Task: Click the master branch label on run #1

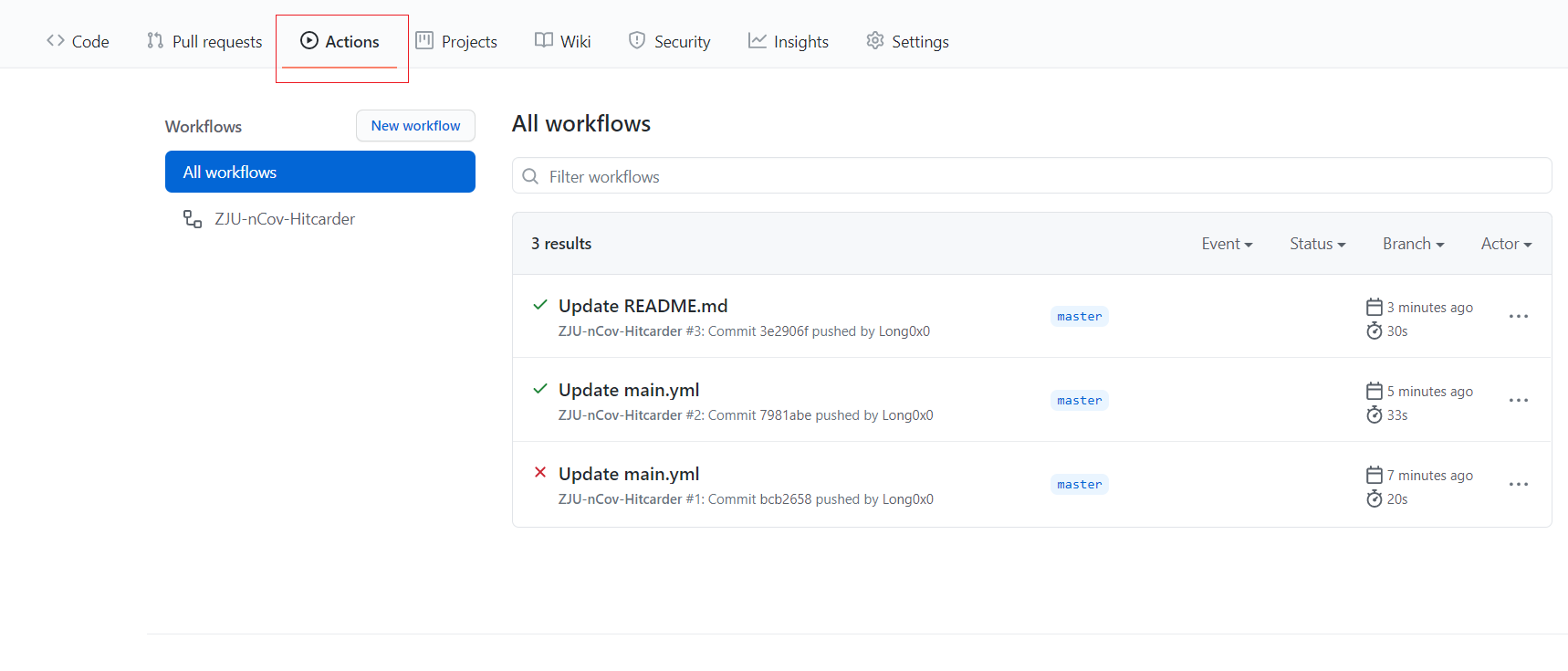Action: point(1080,485)
